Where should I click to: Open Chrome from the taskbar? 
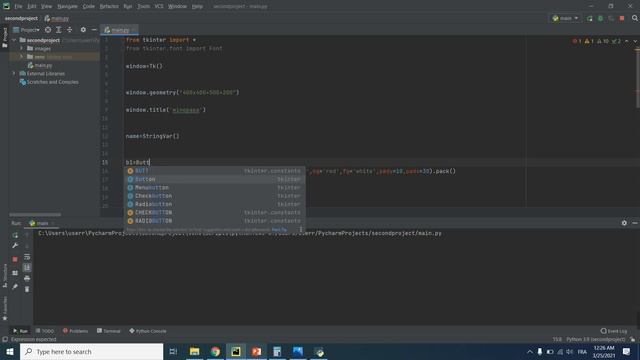point(215,351)
